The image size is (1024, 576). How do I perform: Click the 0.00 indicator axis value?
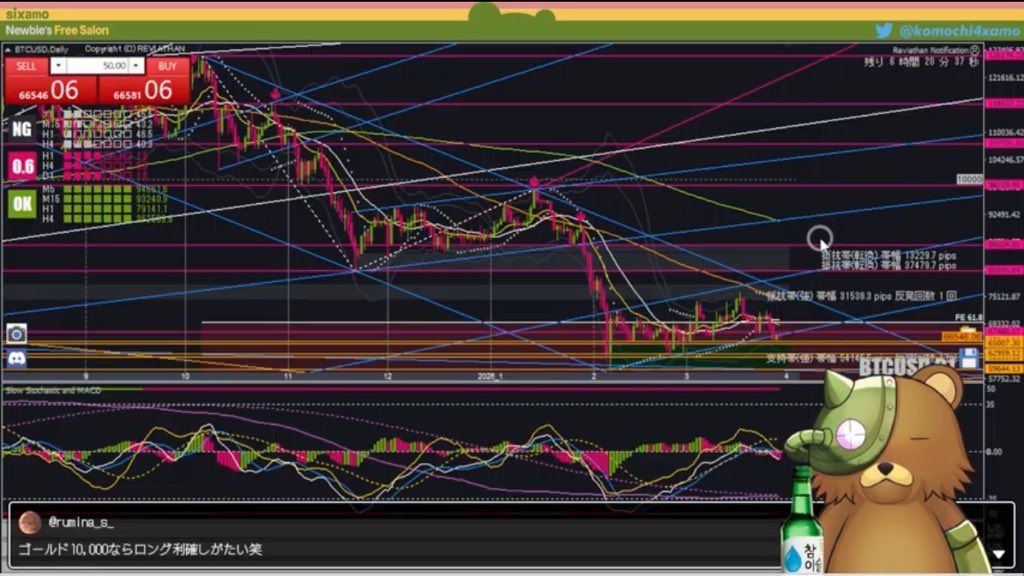(994, 451)
